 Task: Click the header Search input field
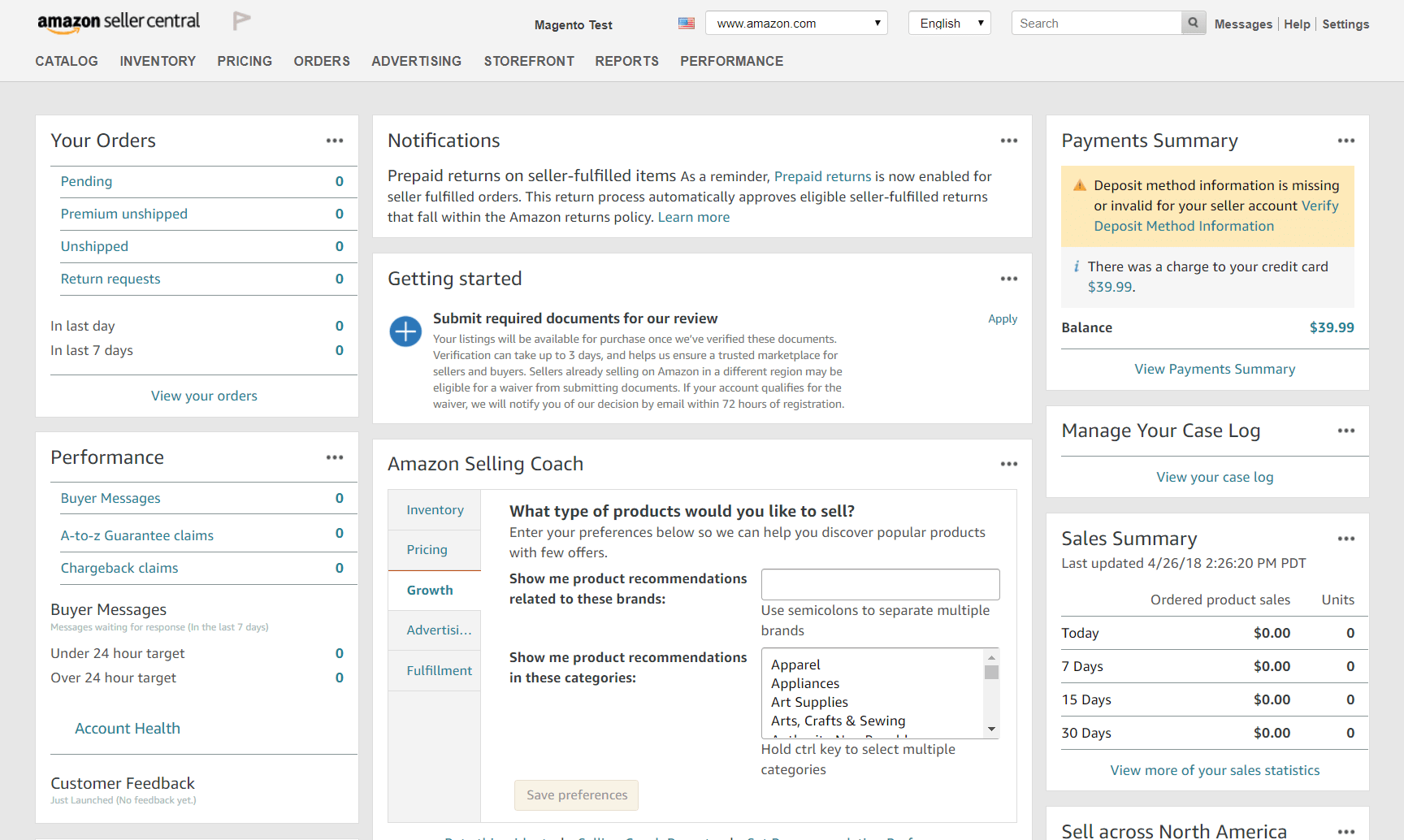1097,23
